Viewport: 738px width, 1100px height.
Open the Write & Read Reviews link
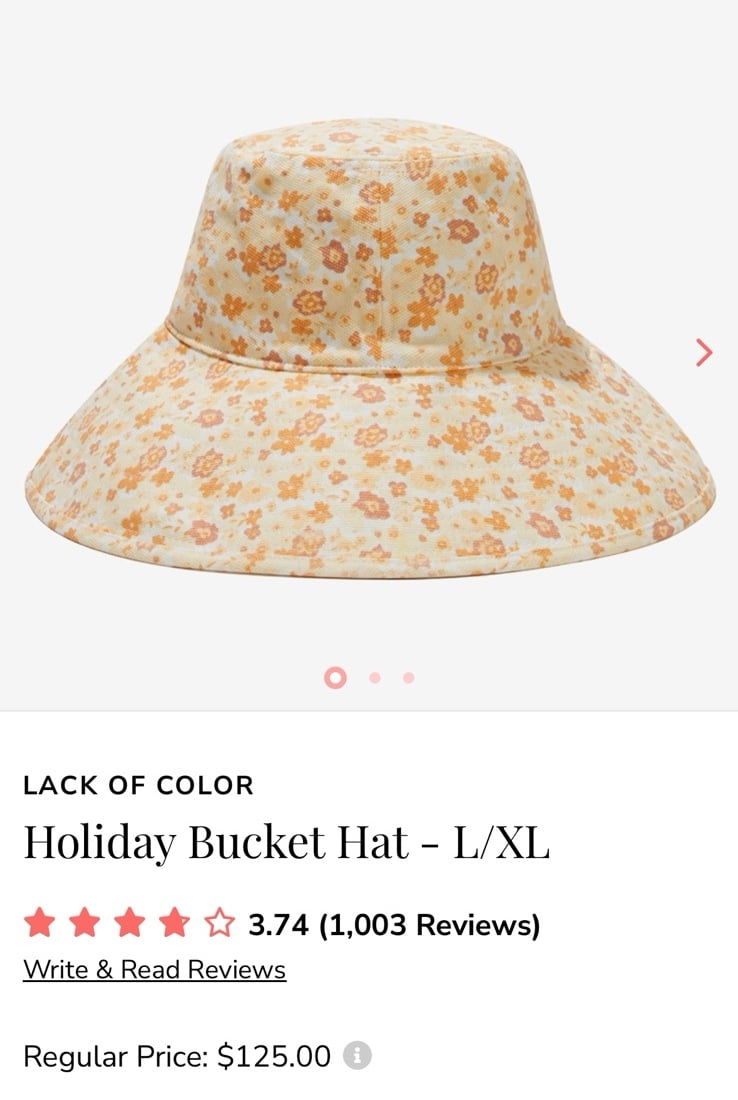click(154, 970)
